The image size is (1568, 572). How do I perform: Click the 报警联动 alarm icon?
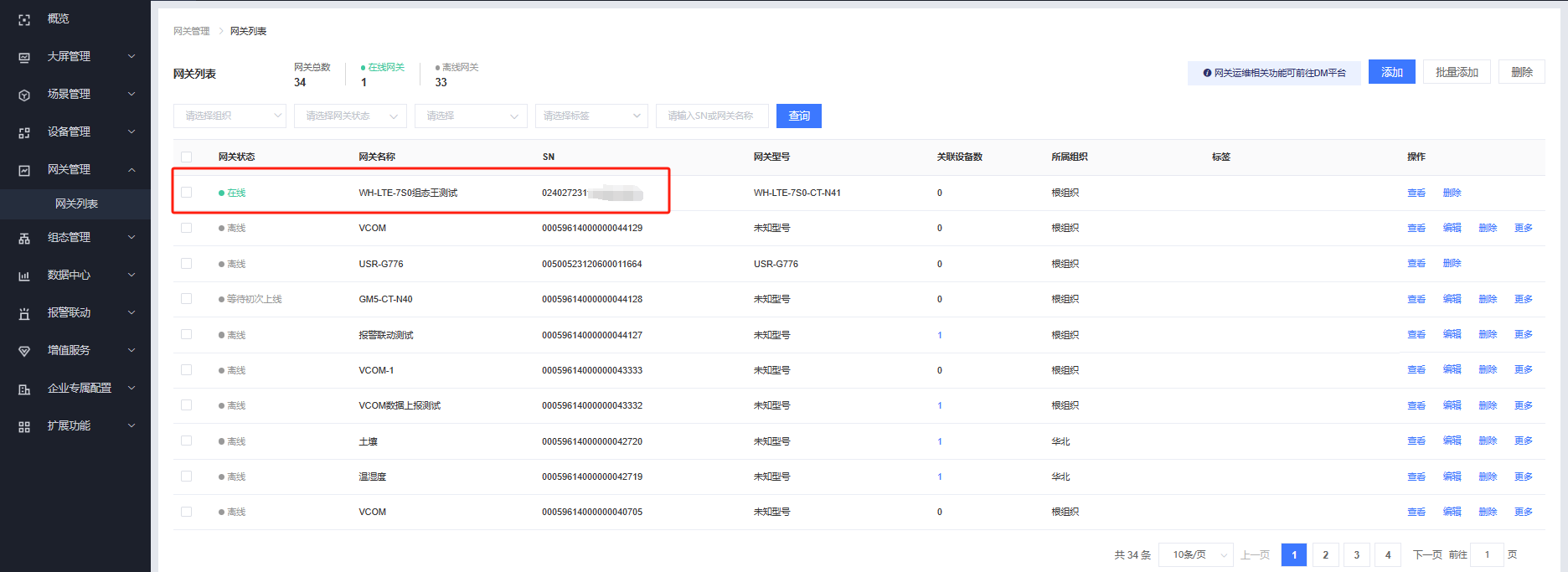tap(24, 313)
